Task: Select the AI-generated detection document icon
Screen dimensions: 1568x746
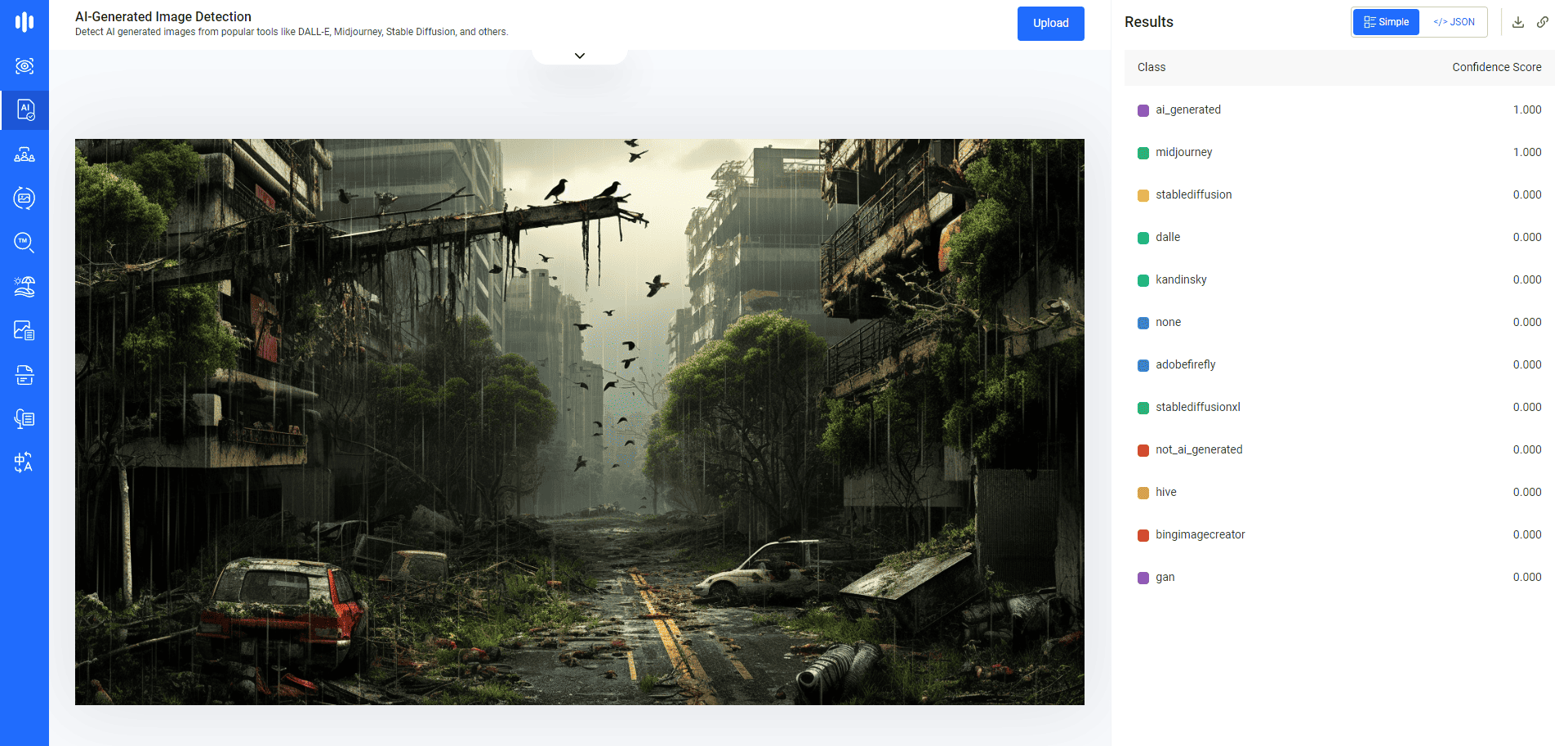Action: (24, 110)
